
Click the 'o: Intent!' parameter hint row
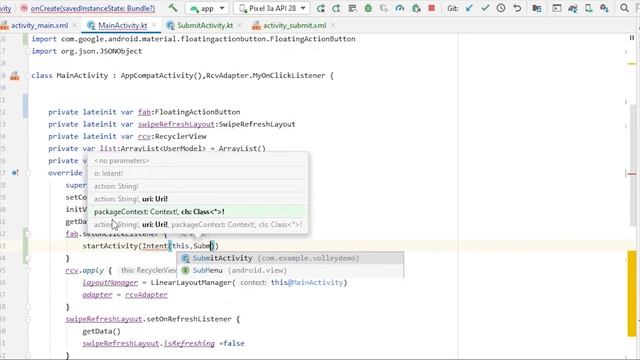[198, 173]
